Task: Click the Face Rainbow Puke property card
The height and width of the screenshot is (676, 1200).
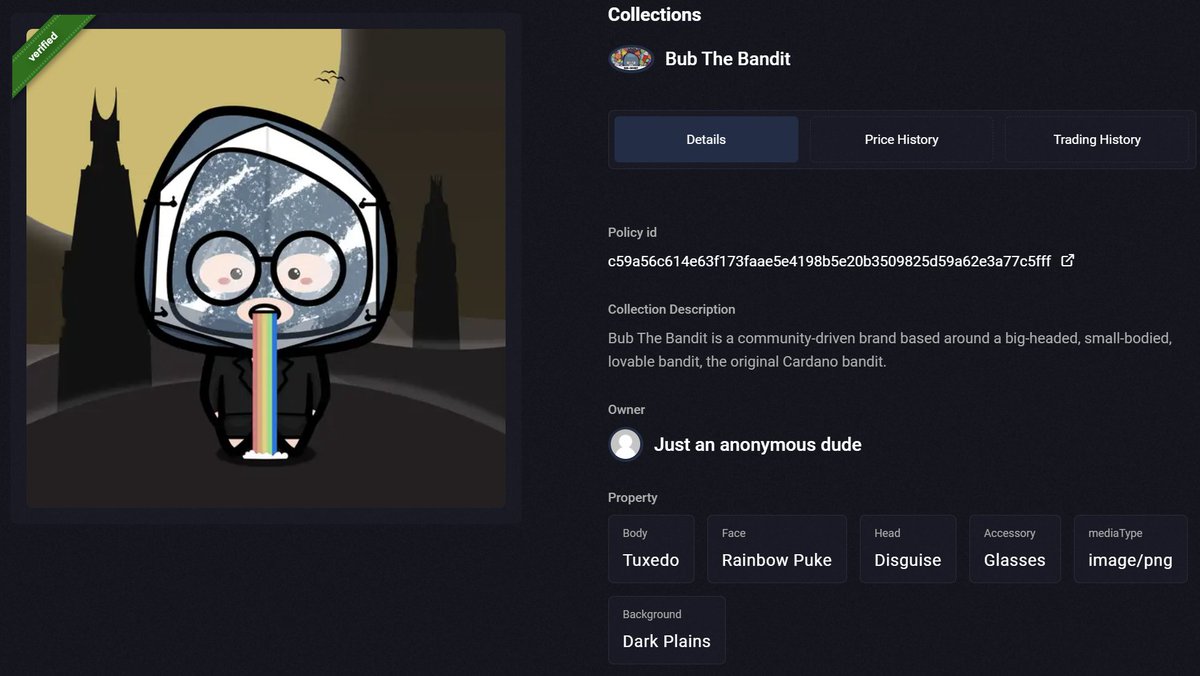Action: (777, 549)
